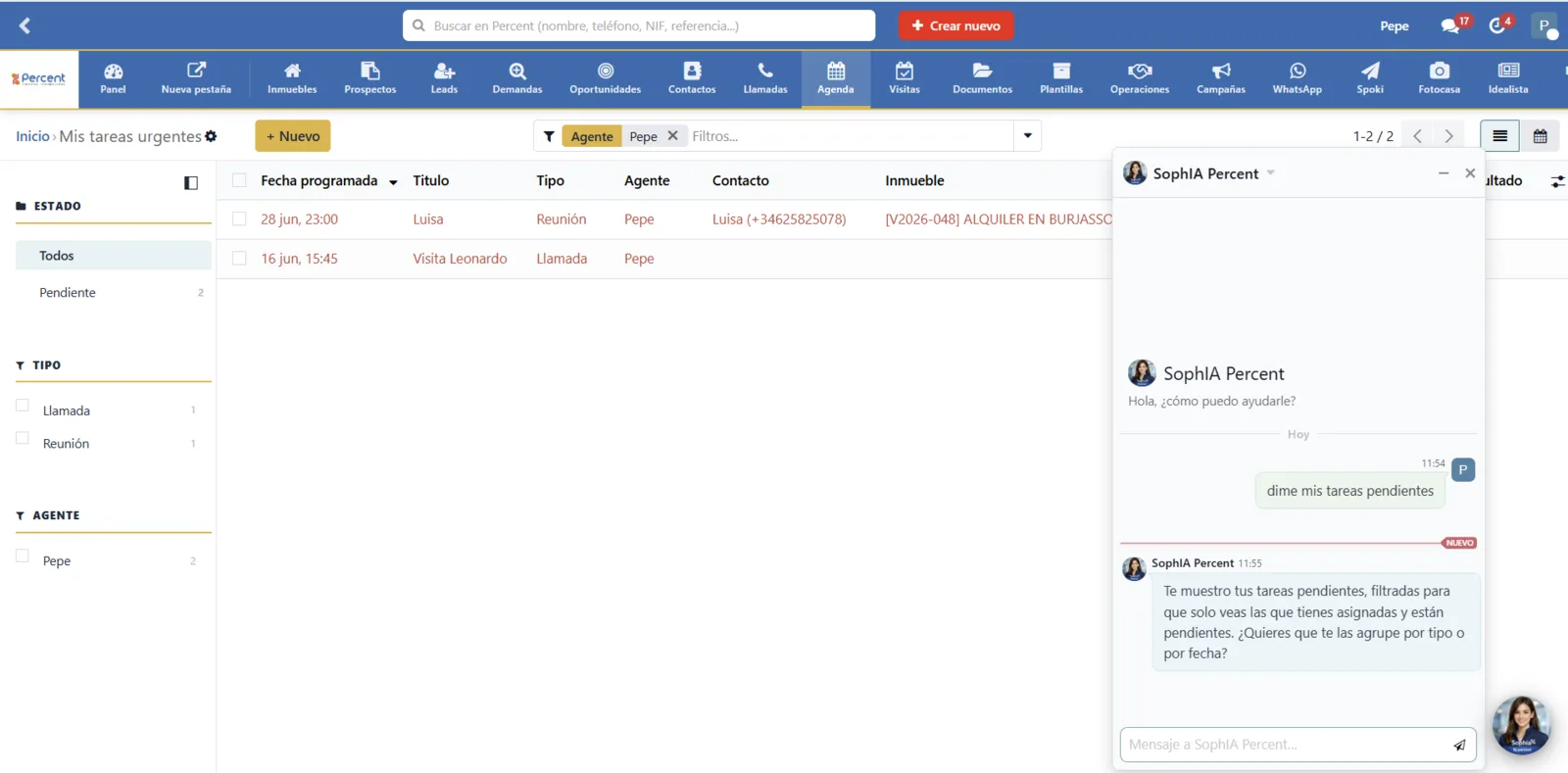Select the Pendiente estado filter

pyautogui.click(x=114, y=293)
